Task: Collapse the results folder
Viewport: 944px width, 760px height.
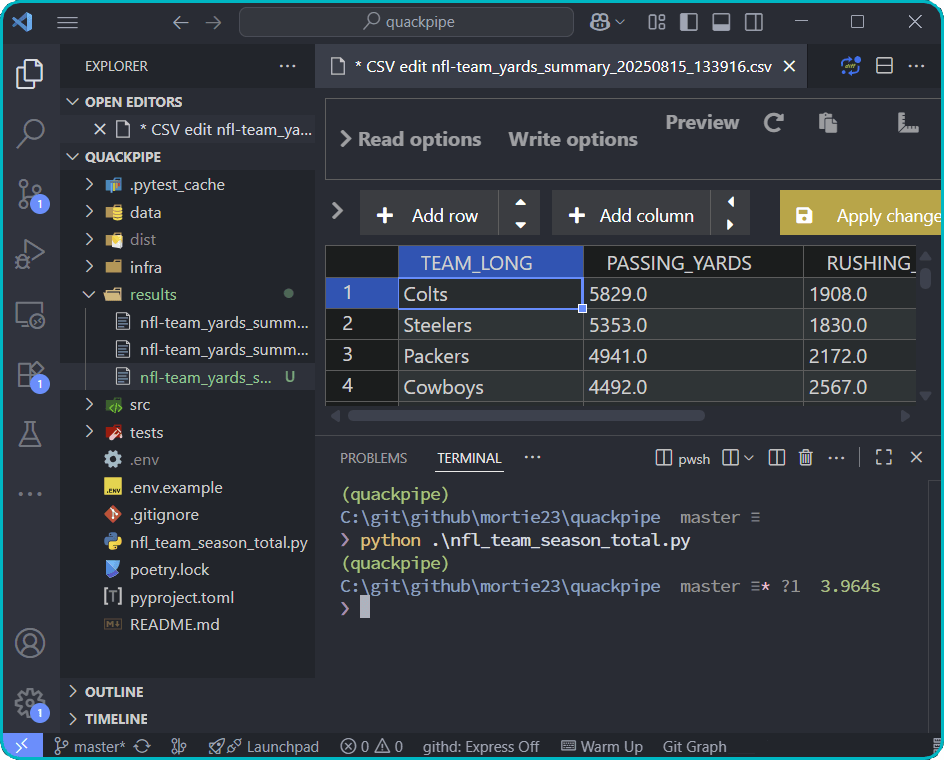Action: (x=188, y=294)
